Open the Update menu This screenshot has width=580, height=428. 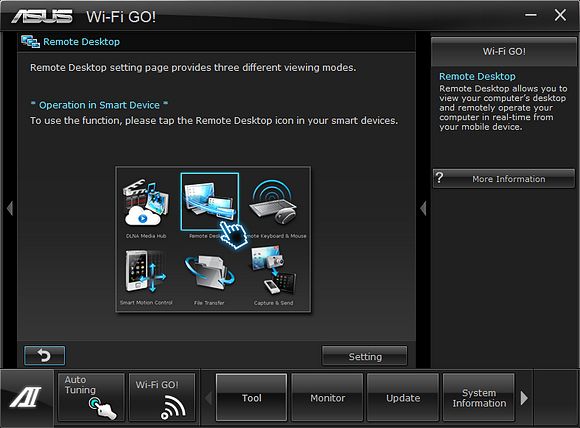(403, 397)
